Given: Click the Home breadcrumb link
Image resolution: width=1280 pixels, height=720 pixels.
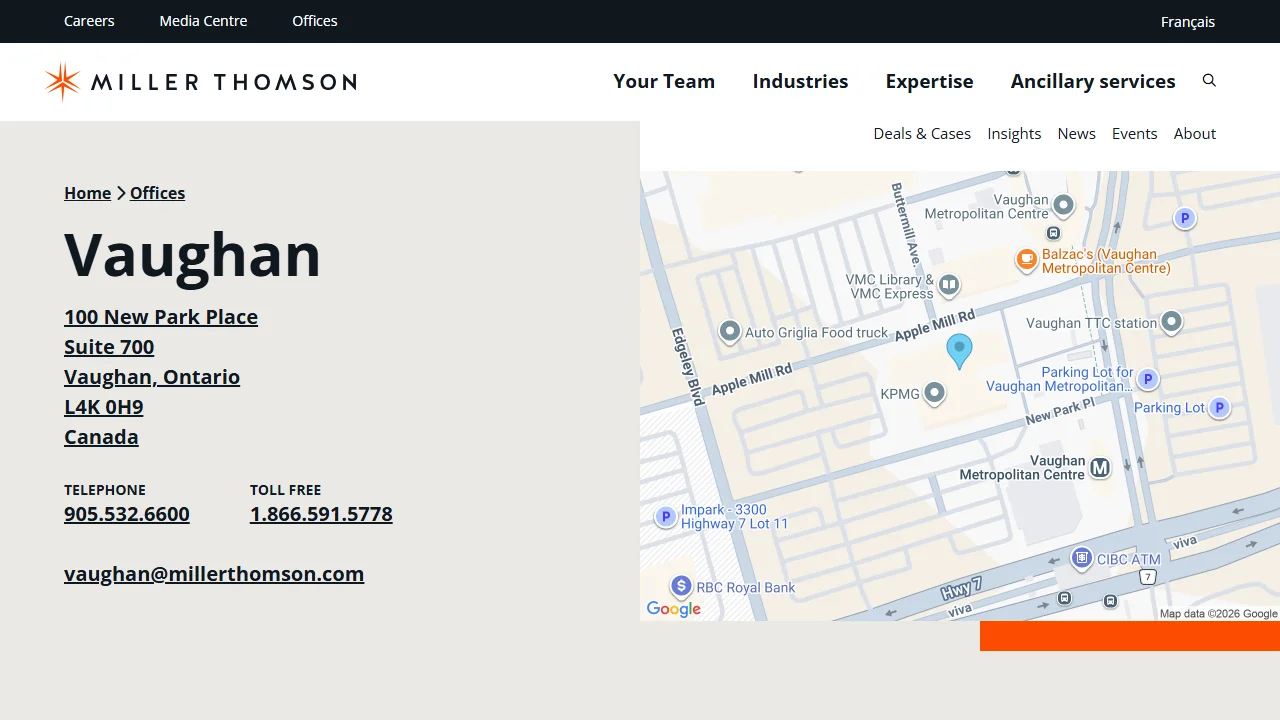Looking at the screenshot, I should (87, 193).
